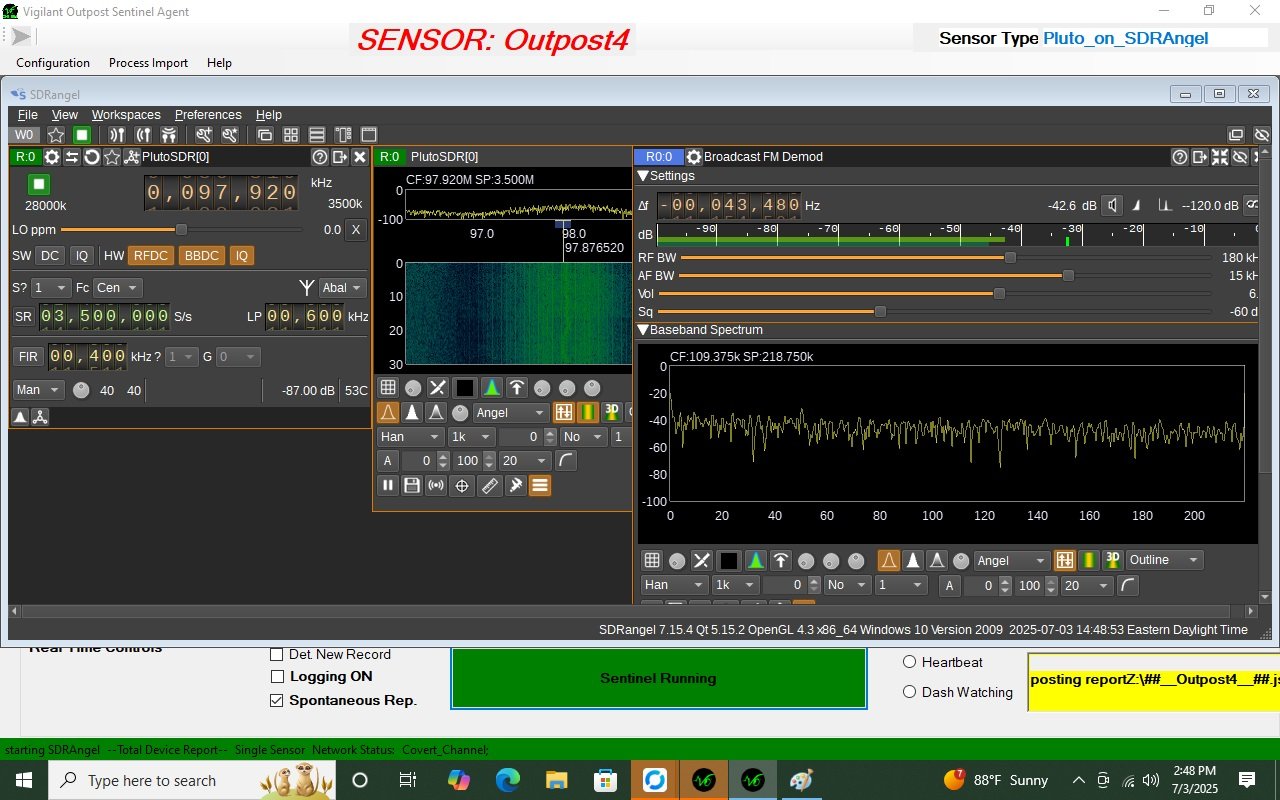Select the Heartbeat radio button

click(x=910, y=662)
